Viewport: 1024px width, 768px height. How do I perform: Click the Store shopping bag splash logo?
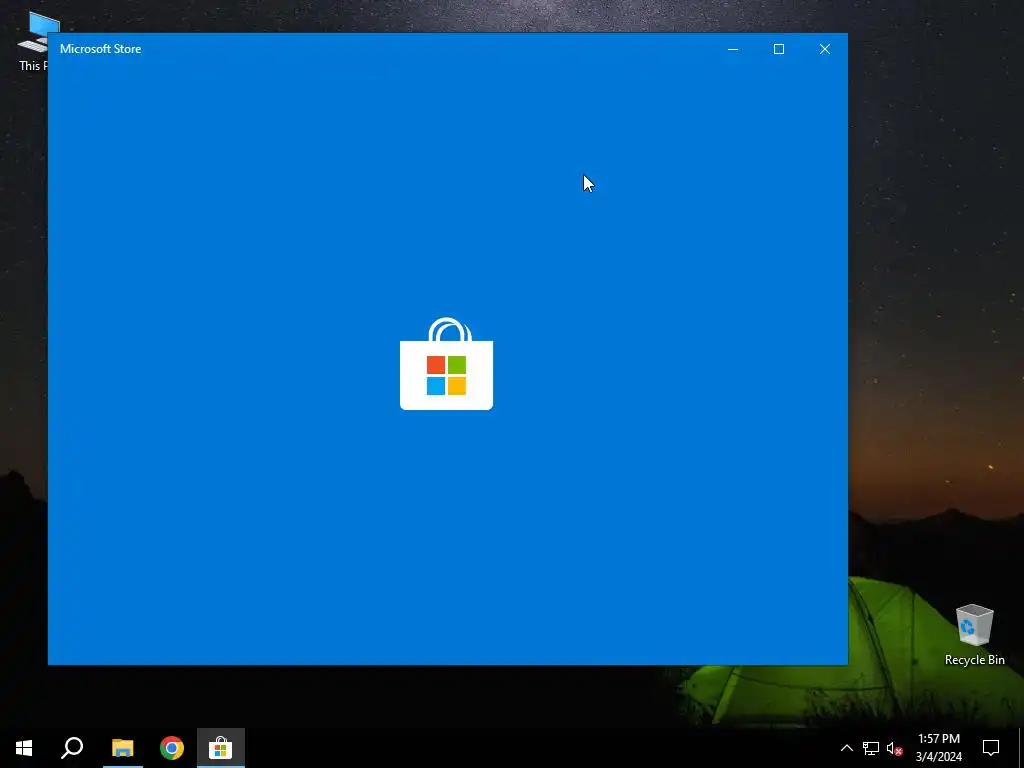(x=447, y=364)
